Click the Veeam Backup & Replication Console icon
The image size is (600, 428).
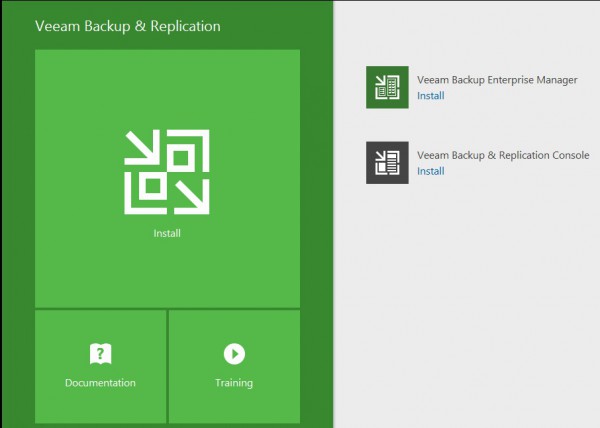click(x=387, y=163)
